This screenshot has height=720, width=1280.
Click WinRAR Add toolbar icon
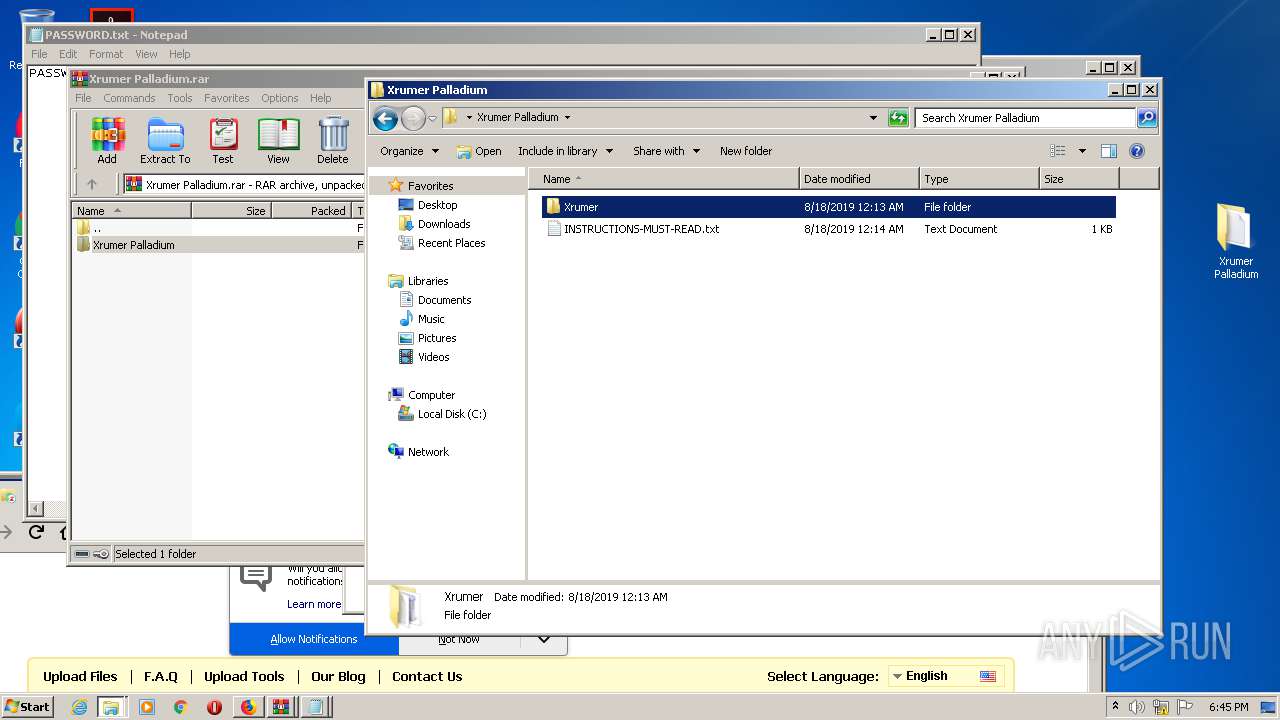click(107, 141)
